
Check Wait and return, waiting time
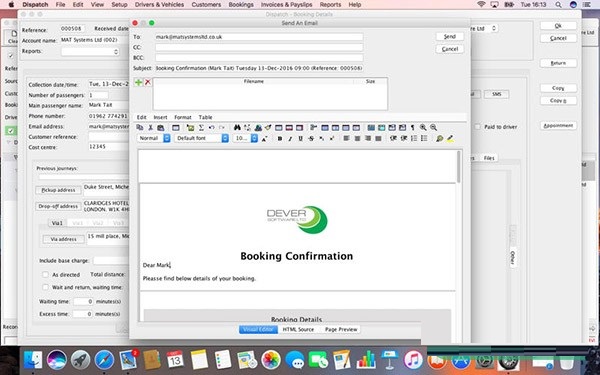coord(46,287)
